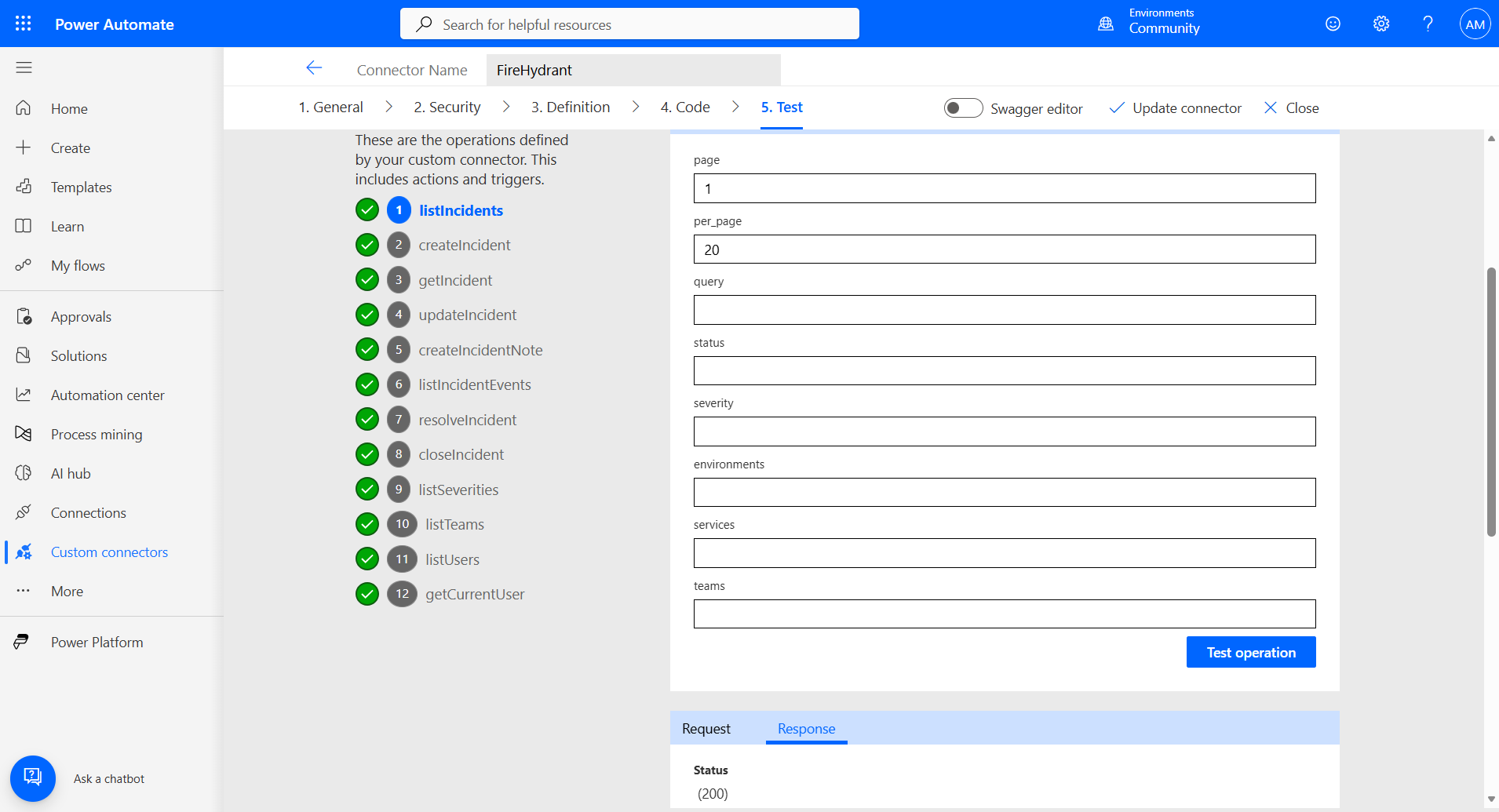Select the listIncidentEvents operation
Viewport: 1499px width, 812px height.
(x=475, y=384)
